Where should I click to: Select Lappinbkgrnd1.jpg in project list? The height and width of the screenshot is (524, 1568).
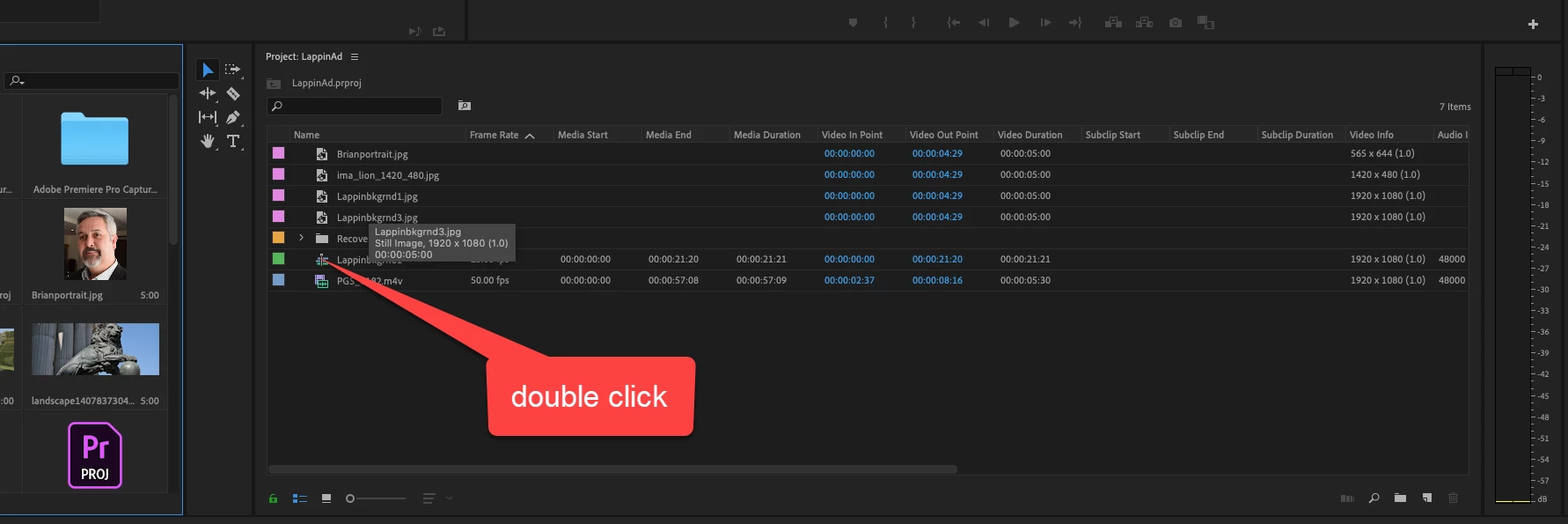pyautogui.click(x=377, y=196)
